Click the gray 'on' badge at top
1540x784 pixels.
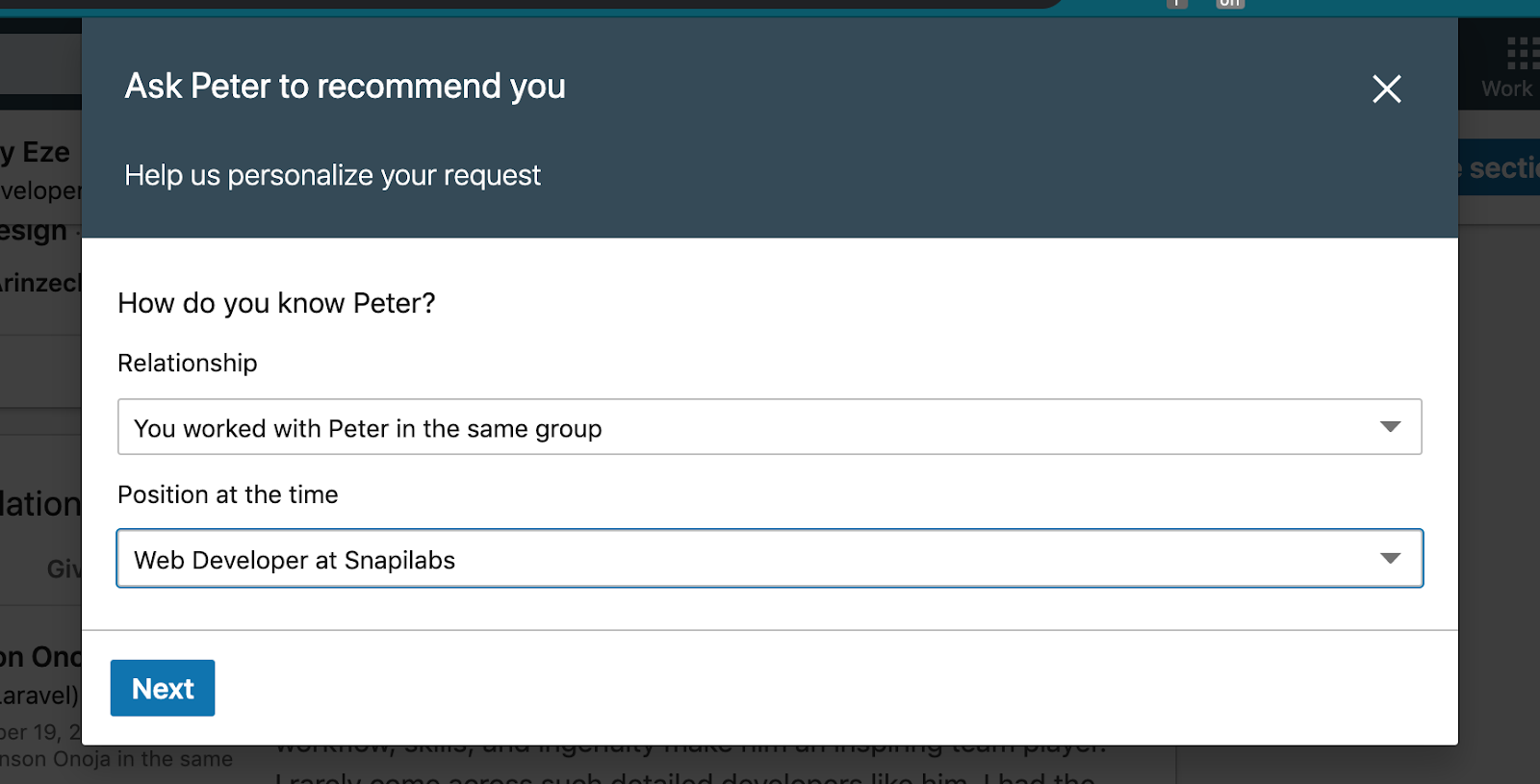tap(1229, 4)
